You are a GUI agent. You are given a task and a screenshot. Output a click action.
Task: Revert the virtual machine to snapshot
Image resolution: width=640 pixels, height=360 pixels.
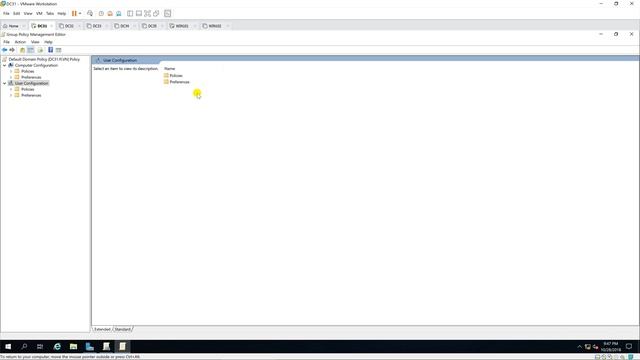pos(110,13)
